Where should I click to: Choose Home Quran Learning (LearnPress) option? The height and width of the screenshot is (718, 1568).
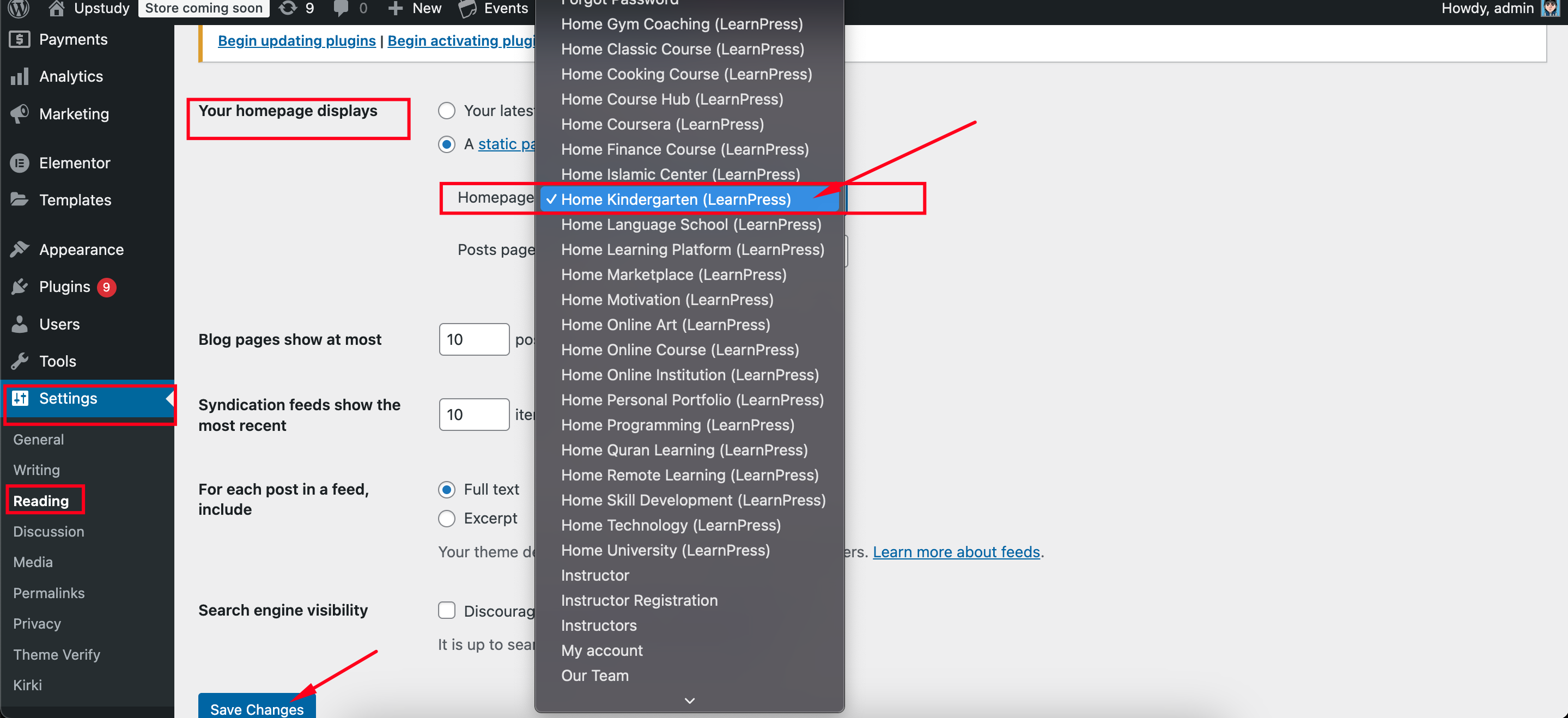(690, 451)
